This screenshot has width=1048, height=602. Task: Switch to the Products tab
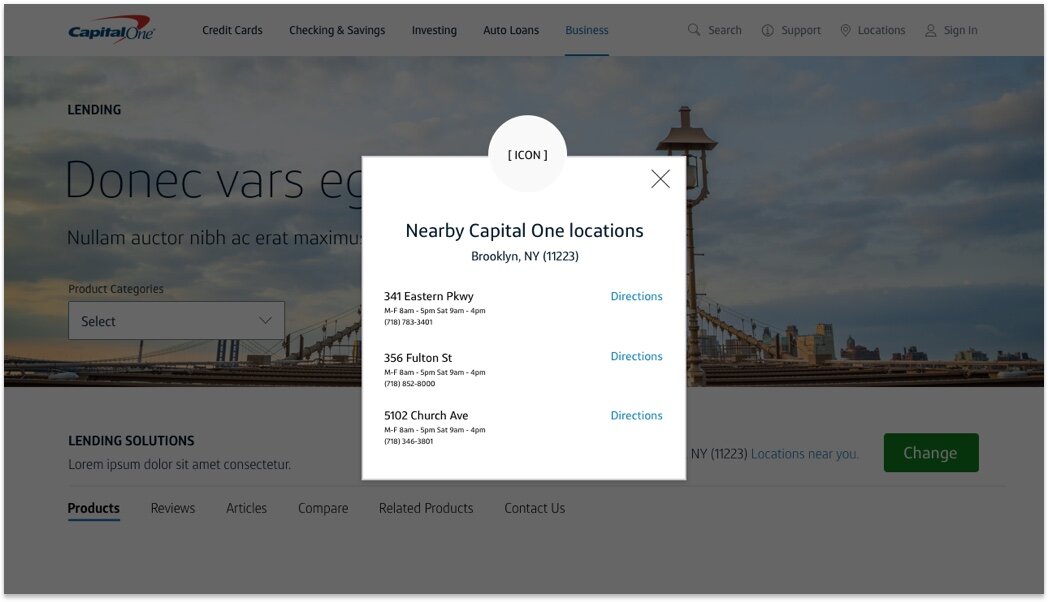coord(94,508)
